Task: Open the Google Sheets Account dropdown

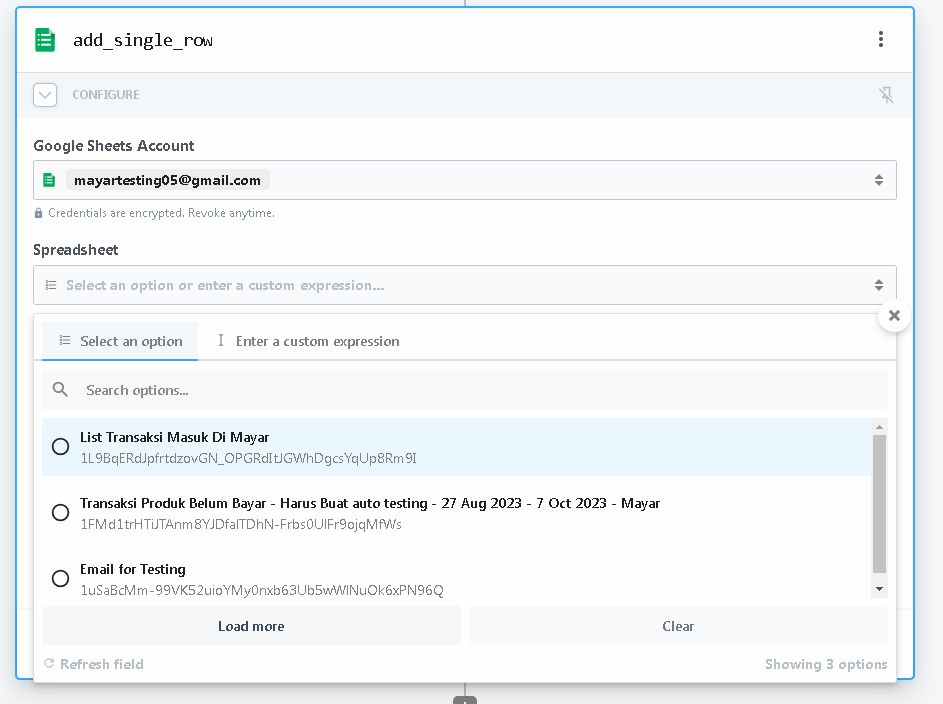Action: 464,180
